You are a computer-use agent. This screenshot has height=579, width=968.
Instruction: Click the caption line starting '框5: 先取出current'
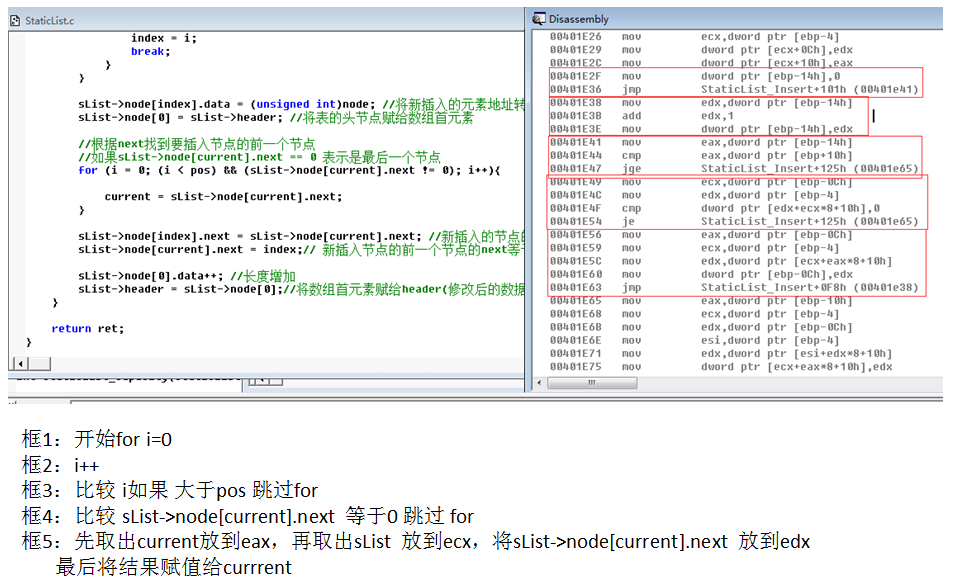pyautogui.click(x=415, y=541)
